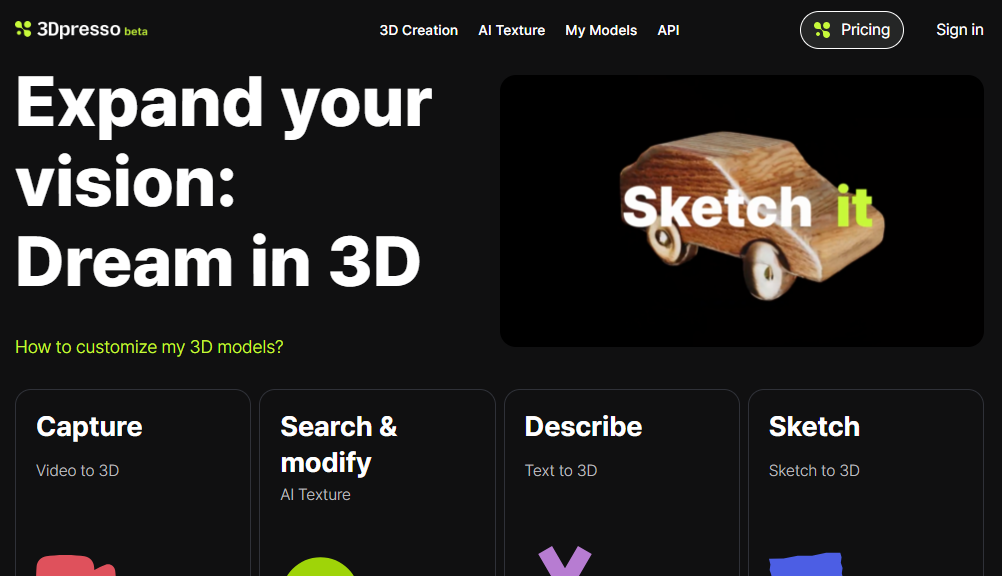Click the blue brush-stroke icon in Sketch card
The height and width of the screenshot is (576, 1002).
tap(805, 565)
